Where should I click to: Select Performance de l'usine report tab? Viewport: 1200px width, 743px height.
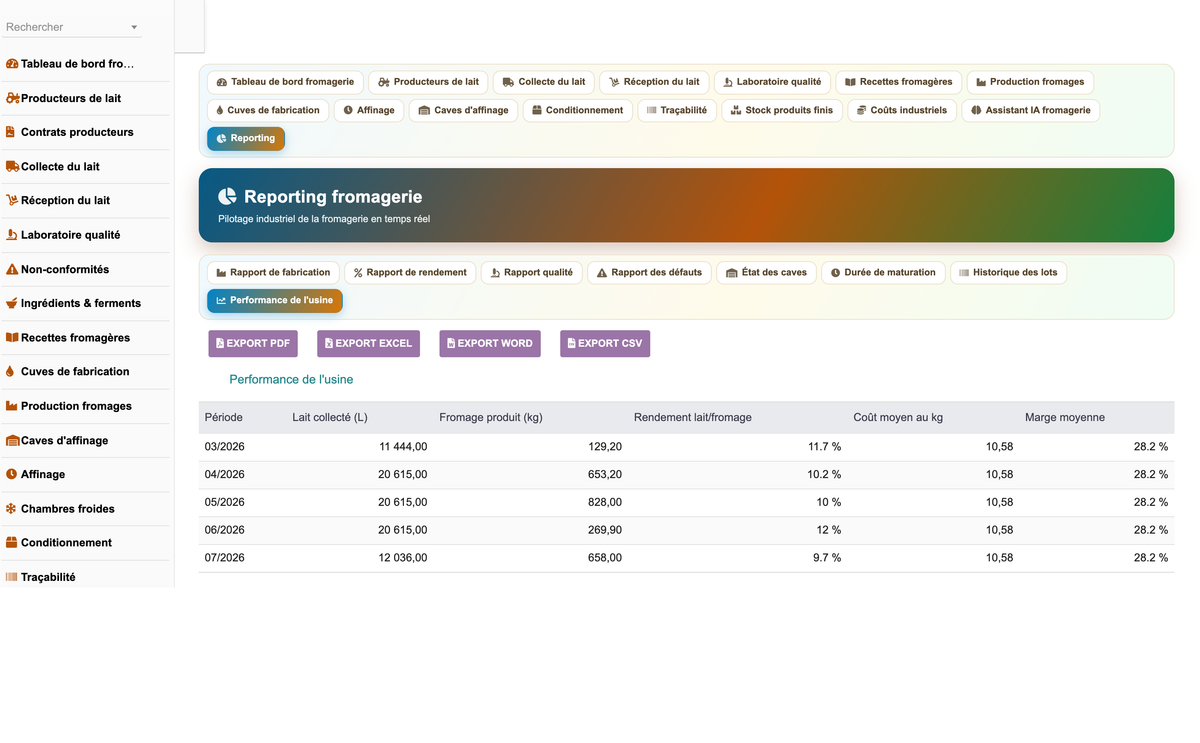(275, 301)
